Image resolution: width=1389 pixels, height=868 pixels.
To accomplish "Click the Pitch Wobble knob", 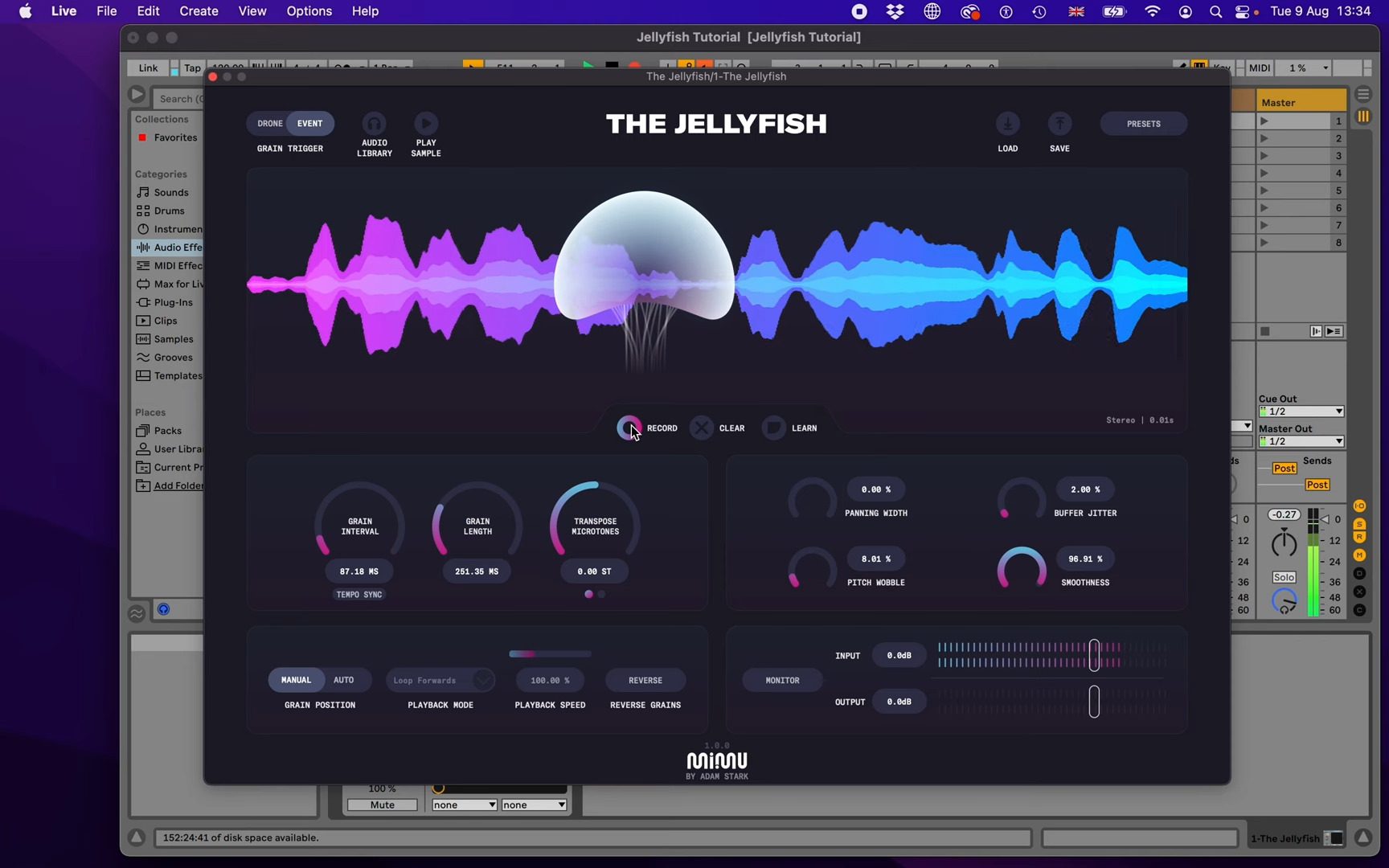I will click(x=812, y=569).
